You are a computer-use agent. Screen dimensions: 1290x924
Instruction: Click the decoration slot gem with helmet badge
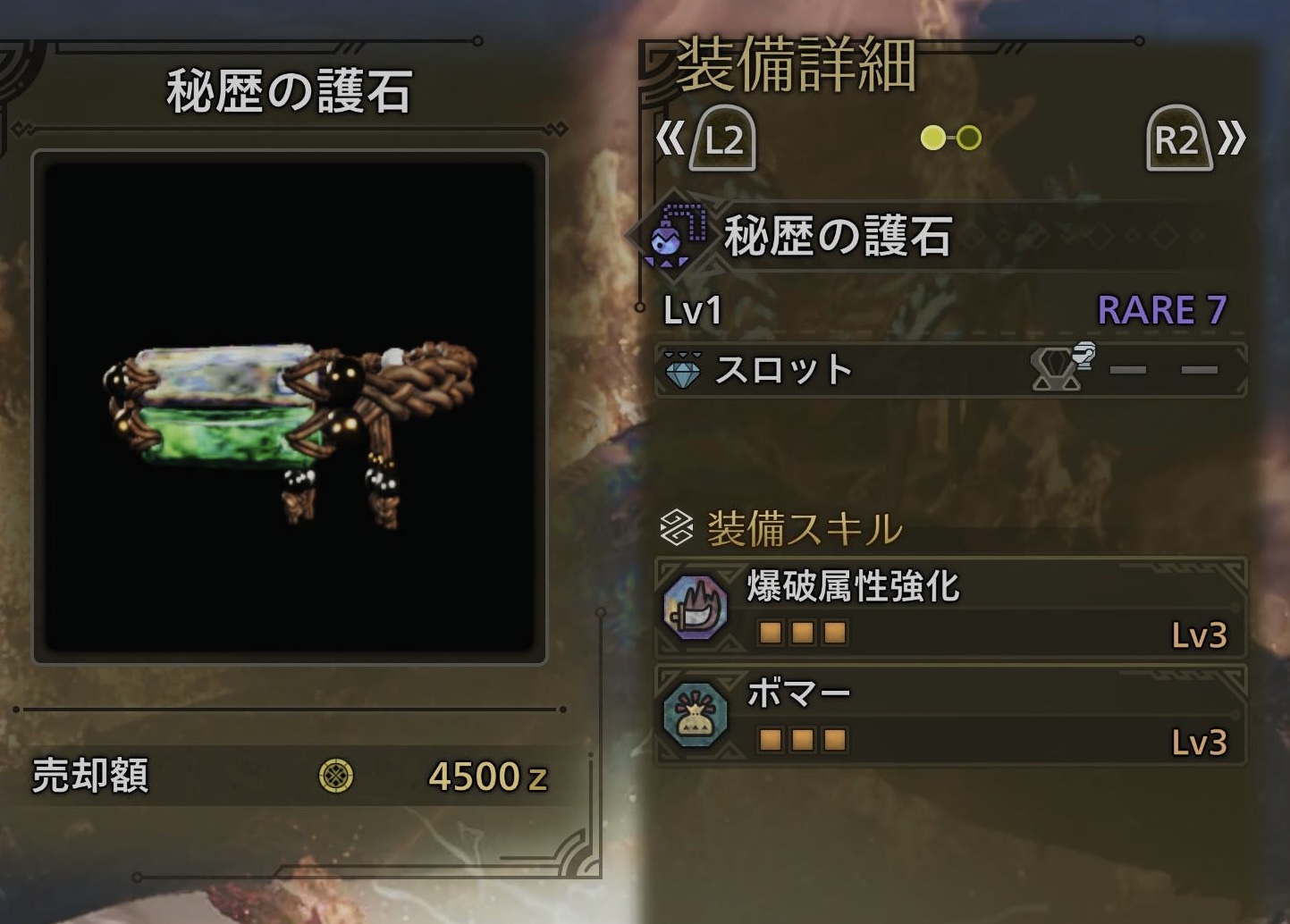[1061, 367]
